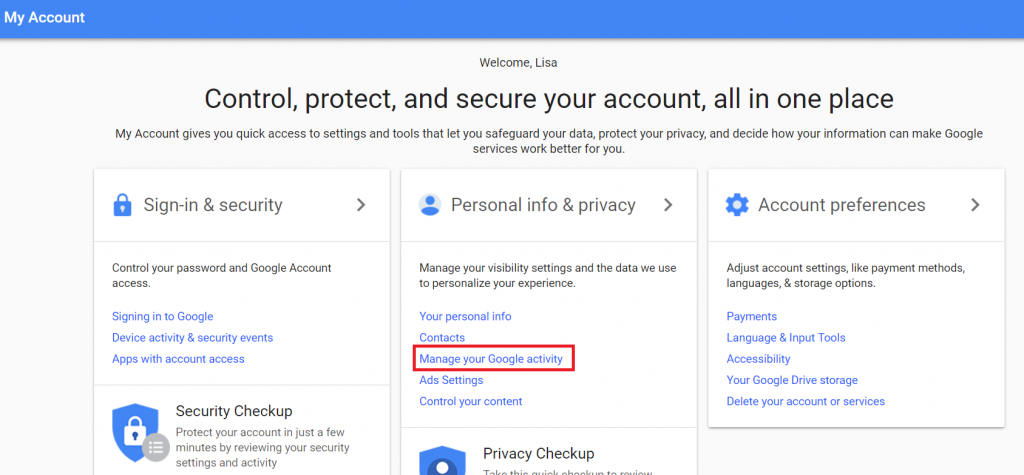Viewport: 1024px width, 475px height.
Task: Select Delete your account or services
Action: tap(806, 401)
